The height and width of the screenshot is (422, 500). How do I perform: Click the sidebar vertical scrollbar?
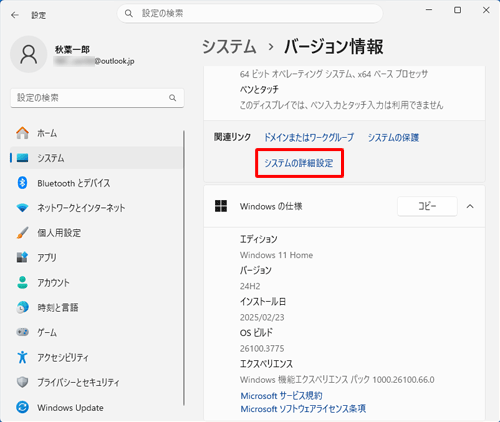184,268
